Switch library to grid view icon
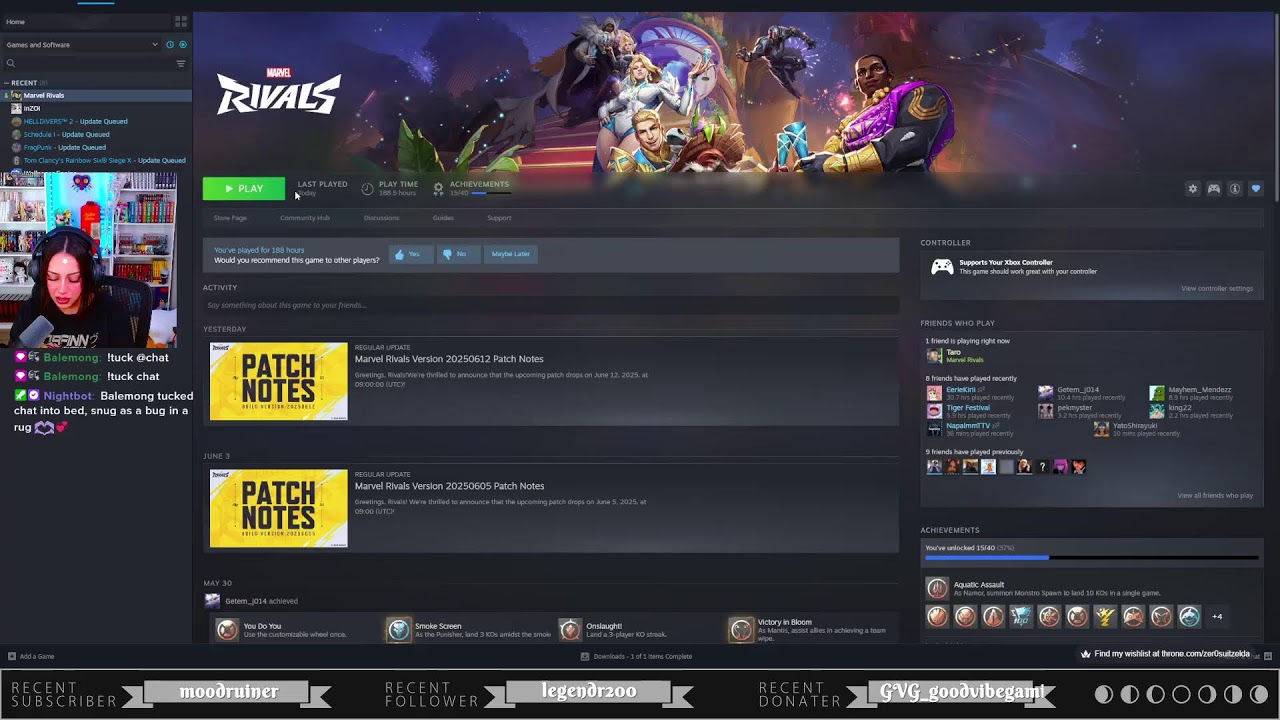 (x=181, y=21)
